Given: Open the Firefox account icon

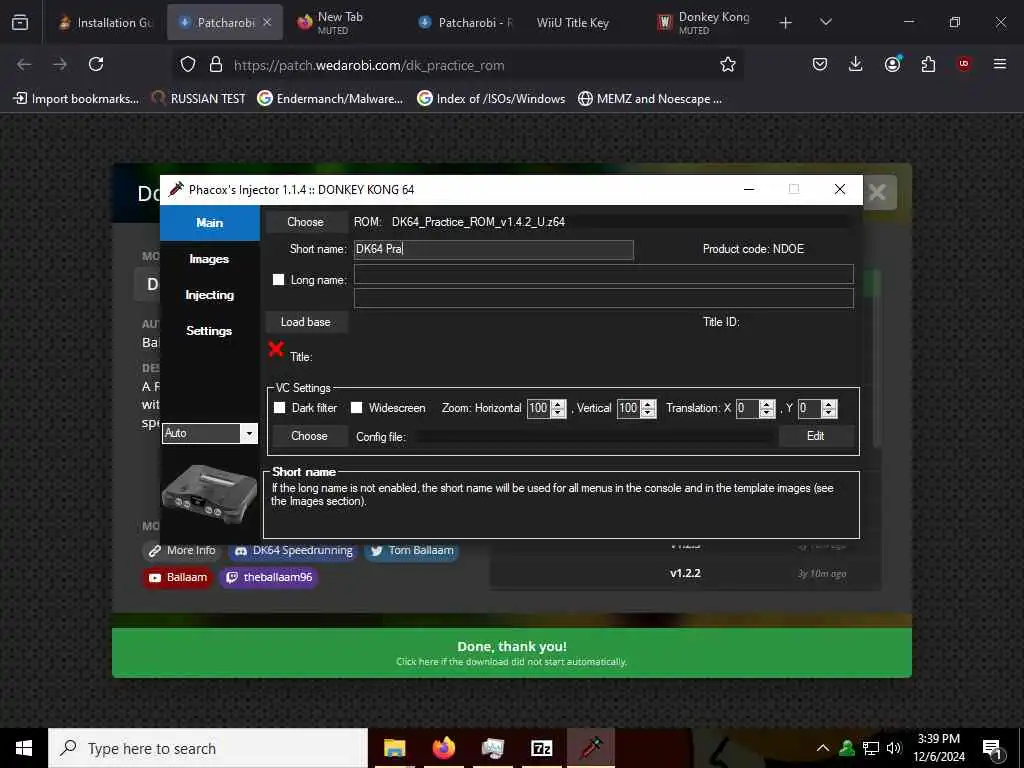Looking at the screenshot, I should point(892,64).
